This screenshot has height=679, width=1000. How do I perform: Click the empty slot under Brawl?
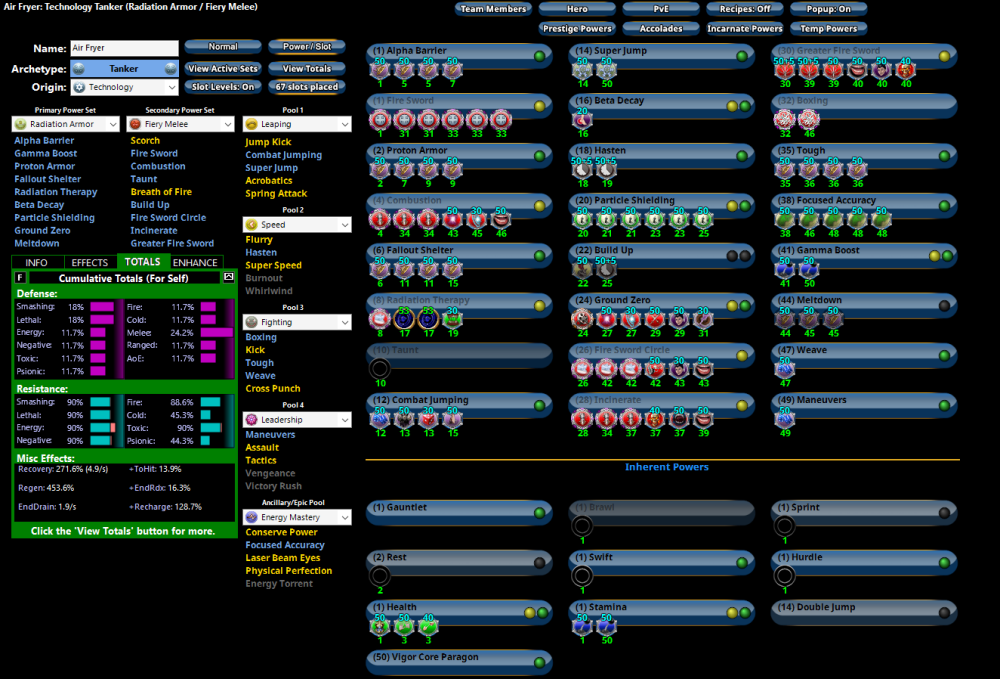582,526
